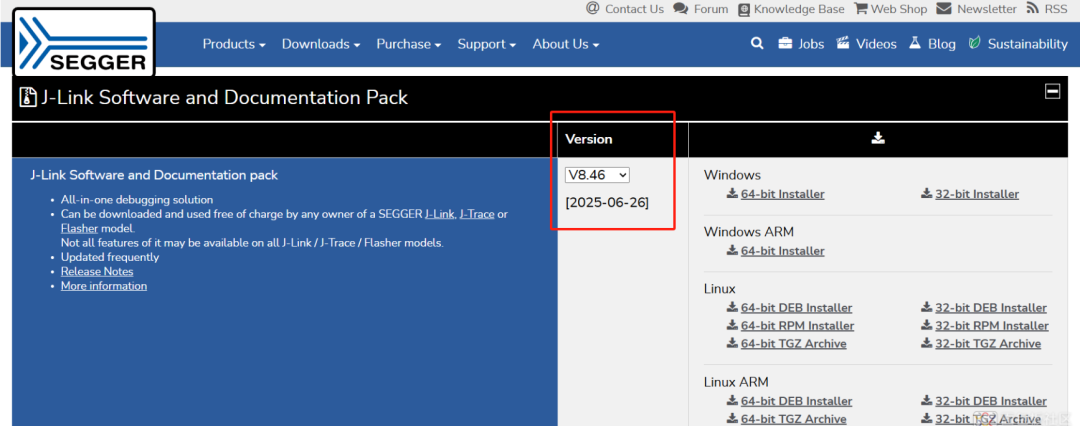Click the download icon column header

878,138
